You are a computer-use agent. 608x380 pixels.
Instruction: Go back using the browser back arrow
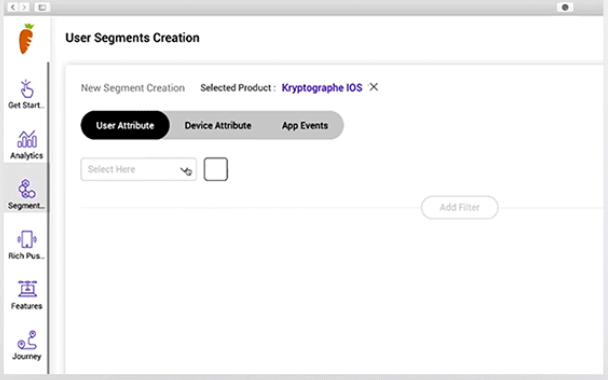pos(13,7)
